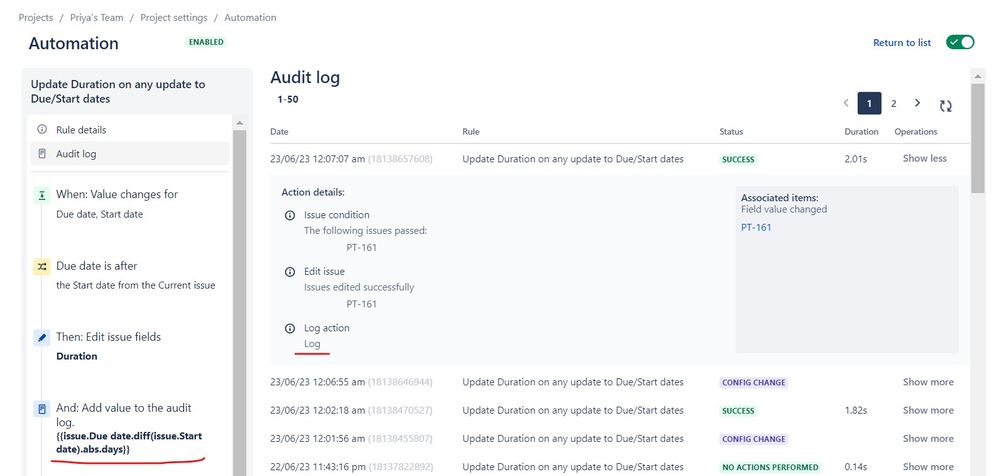
Task: Click the green trigger icon
Action: (x=42, y=195)
